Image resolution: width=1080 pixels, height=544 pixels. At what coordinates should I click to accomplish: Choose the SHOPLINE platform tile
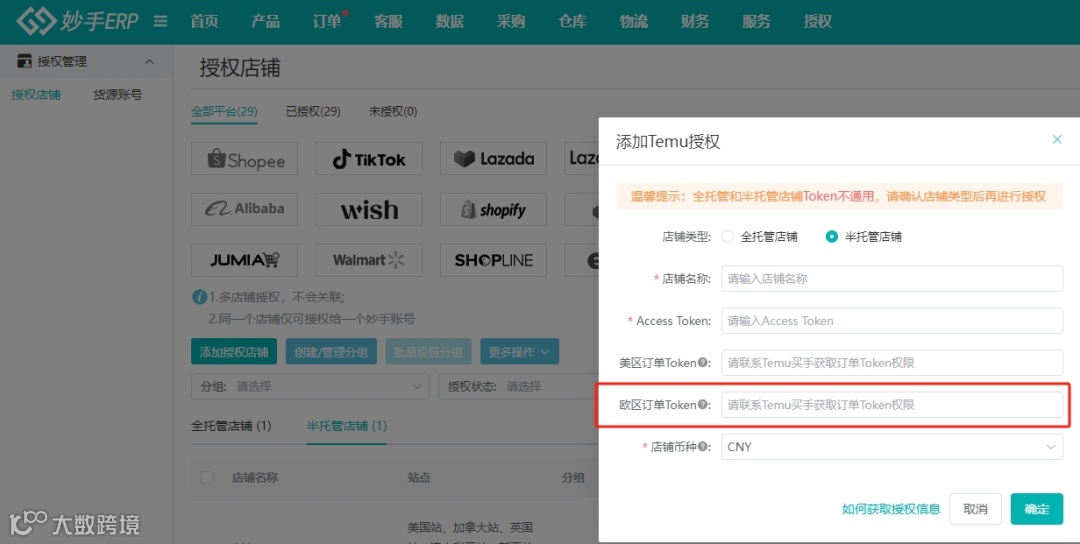[x=493, y=260]
